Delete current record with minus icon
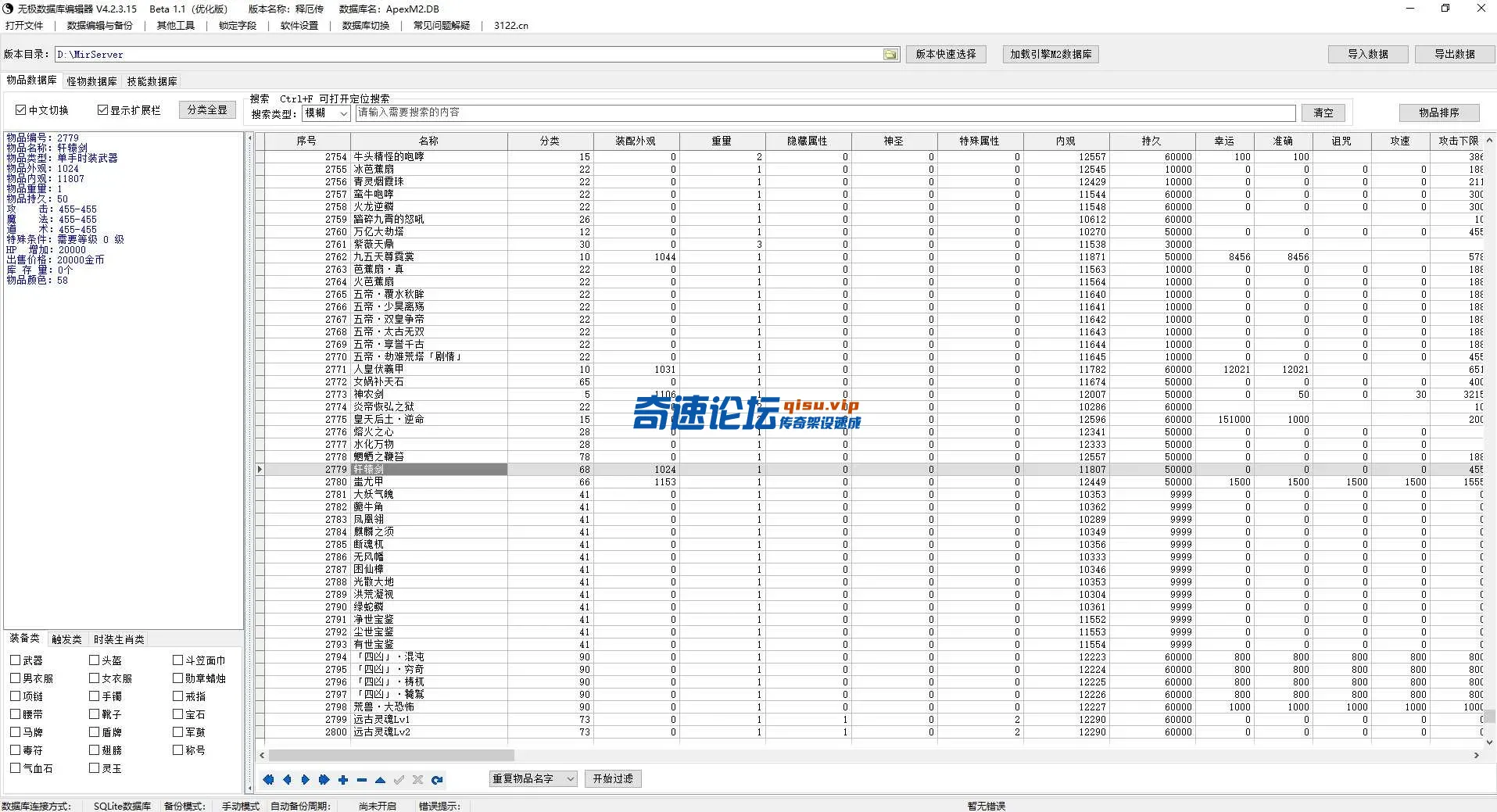 361,779
